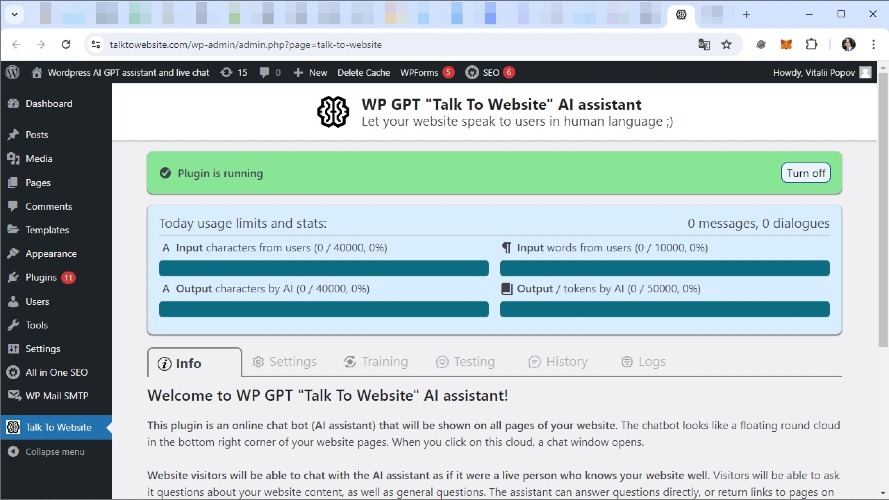Open the comments bubble in admin bar
The width and height of the screenshot is (889, 500).
[x=264, y=73]
